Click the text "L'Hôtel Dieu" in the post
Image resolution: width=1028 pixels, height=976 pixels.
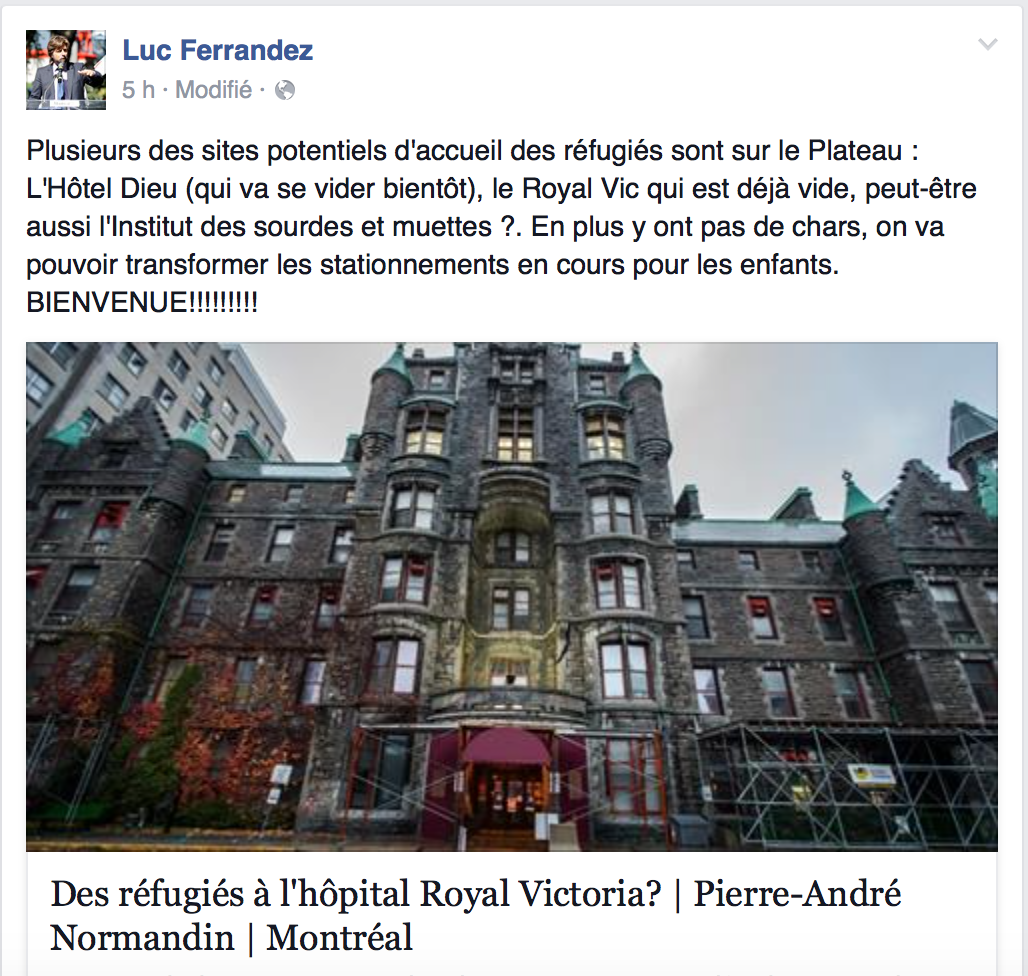coord(102,189)
